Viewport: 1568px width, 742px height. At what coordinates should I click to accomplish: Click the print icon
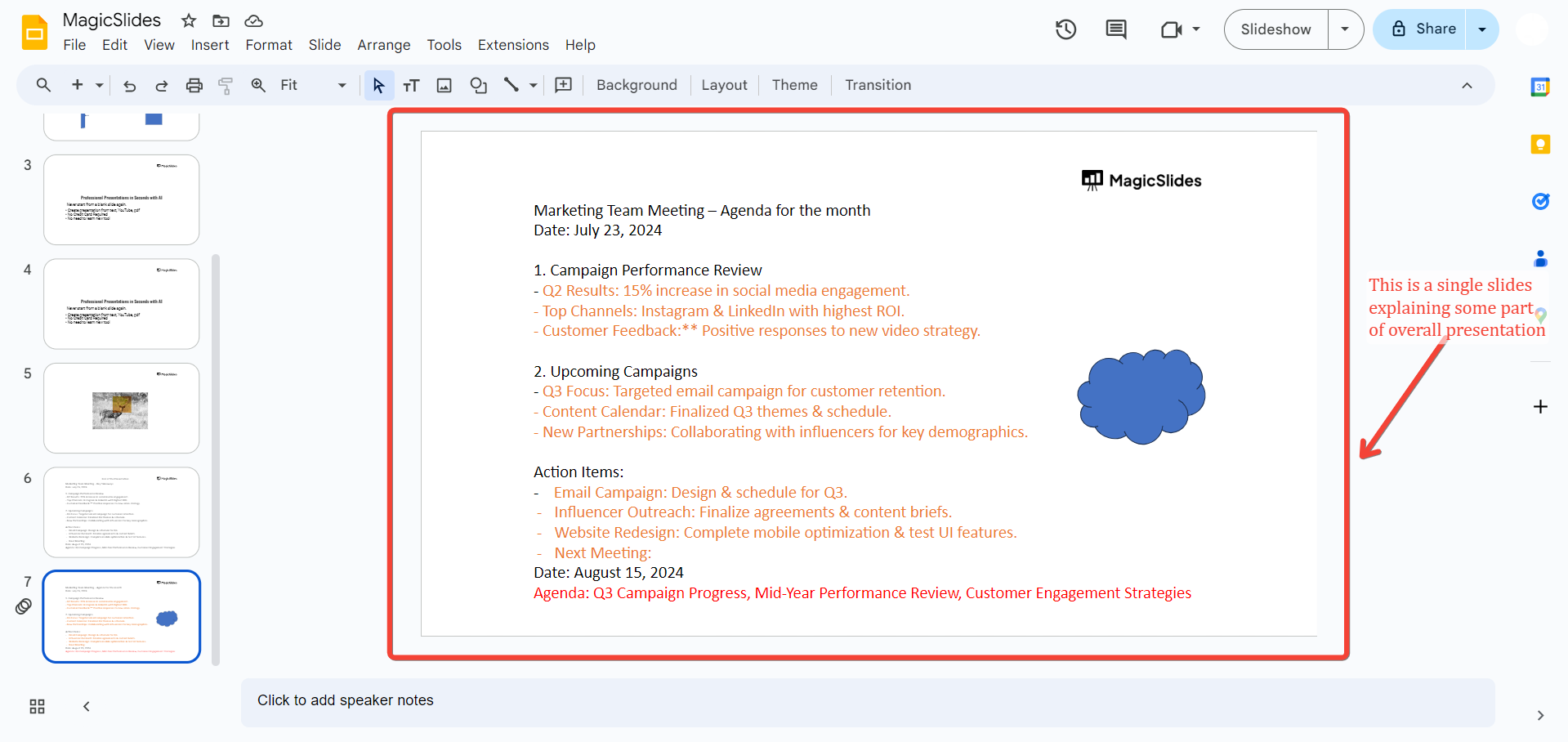(x=194, y=86)
